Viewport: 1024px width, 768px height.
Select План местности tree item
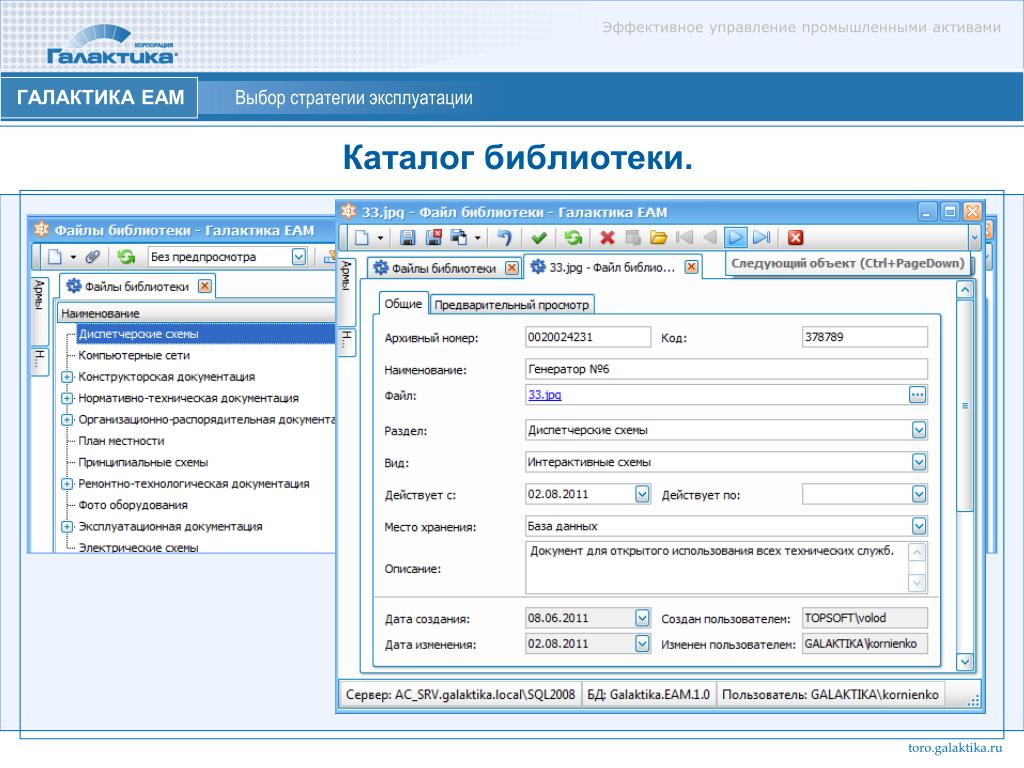coord(121,441)
